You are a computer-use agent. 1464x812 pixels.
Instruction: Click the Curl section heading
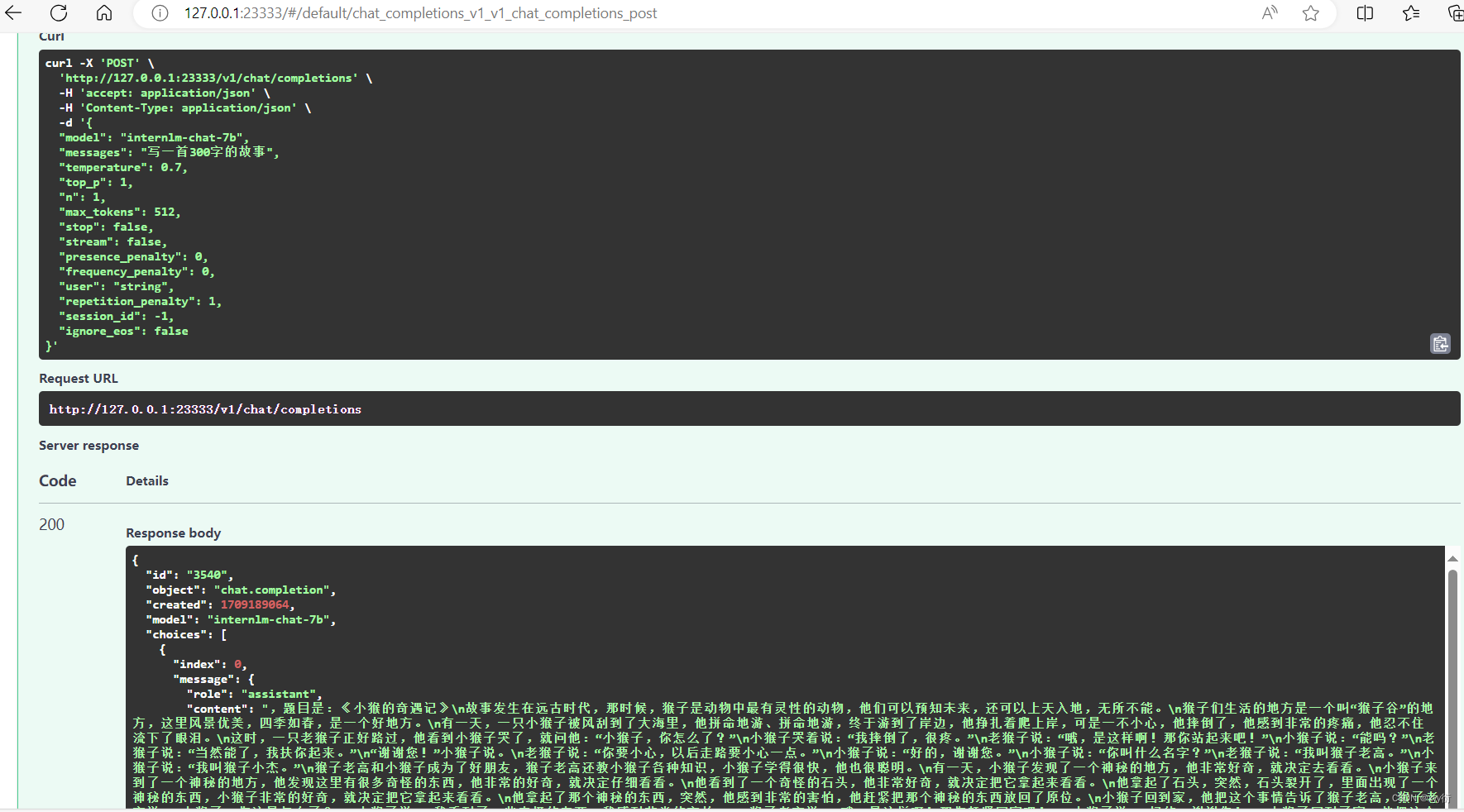tap(51, 36)
